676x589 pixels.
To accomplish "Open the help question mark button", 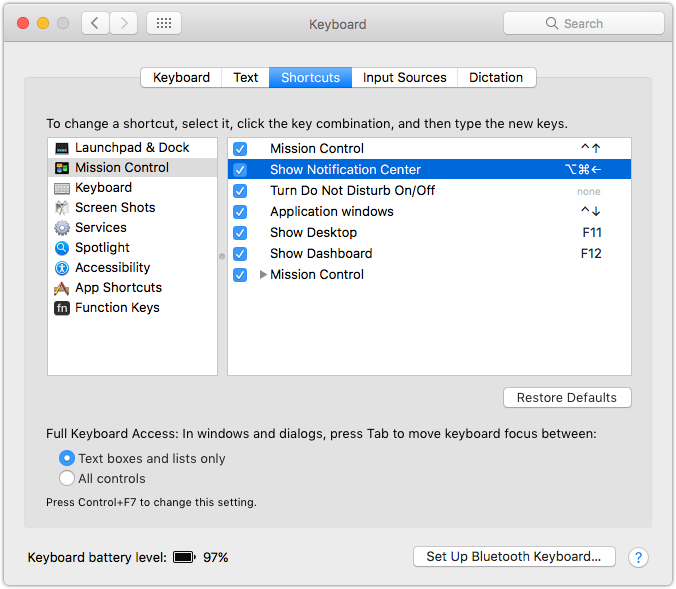I will tap(639, 557).
